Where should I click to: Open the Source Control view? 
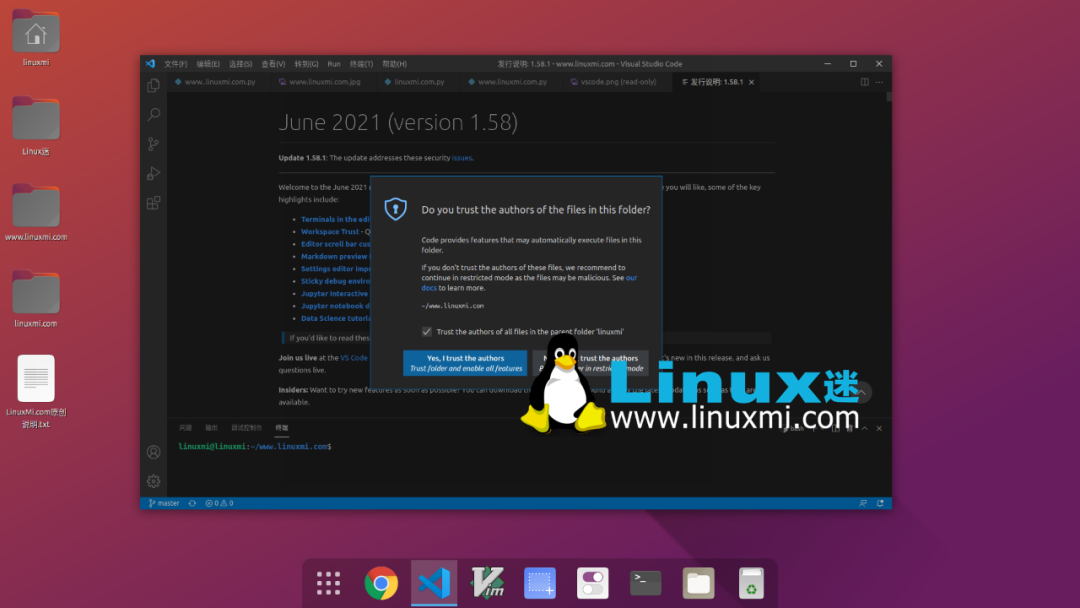point(154,144)
